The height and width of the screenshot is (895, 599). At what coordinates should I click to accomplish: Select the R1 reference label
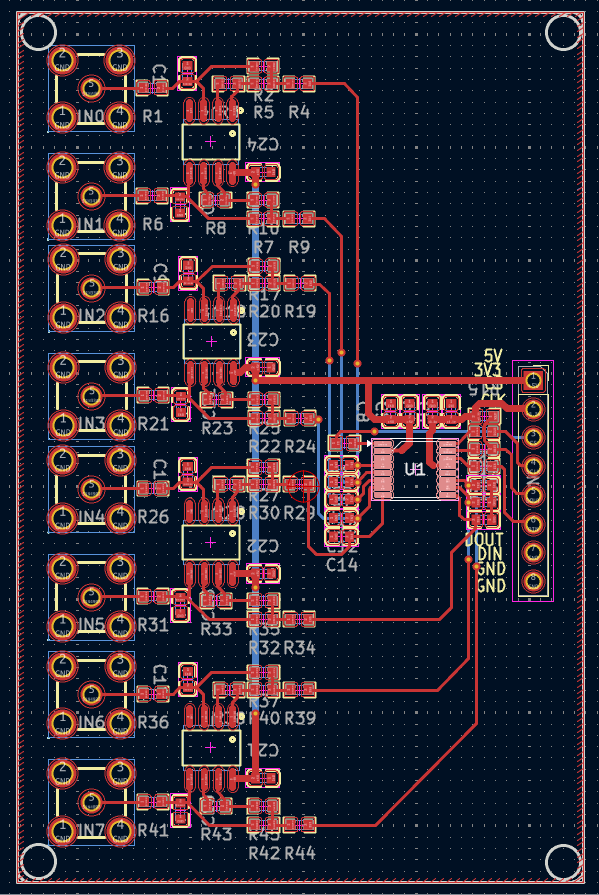[x=152, y=116]
